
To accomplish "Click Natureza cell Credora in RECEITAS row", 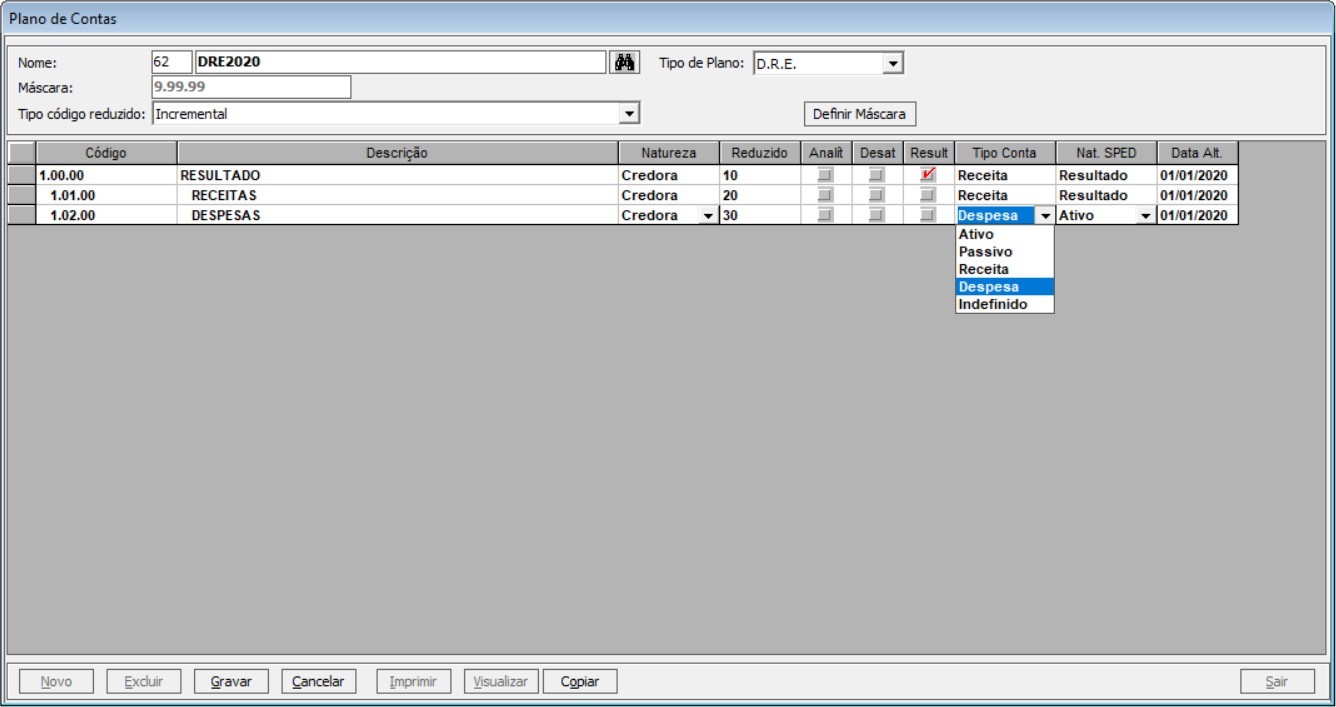I will [x=668, y=195].
